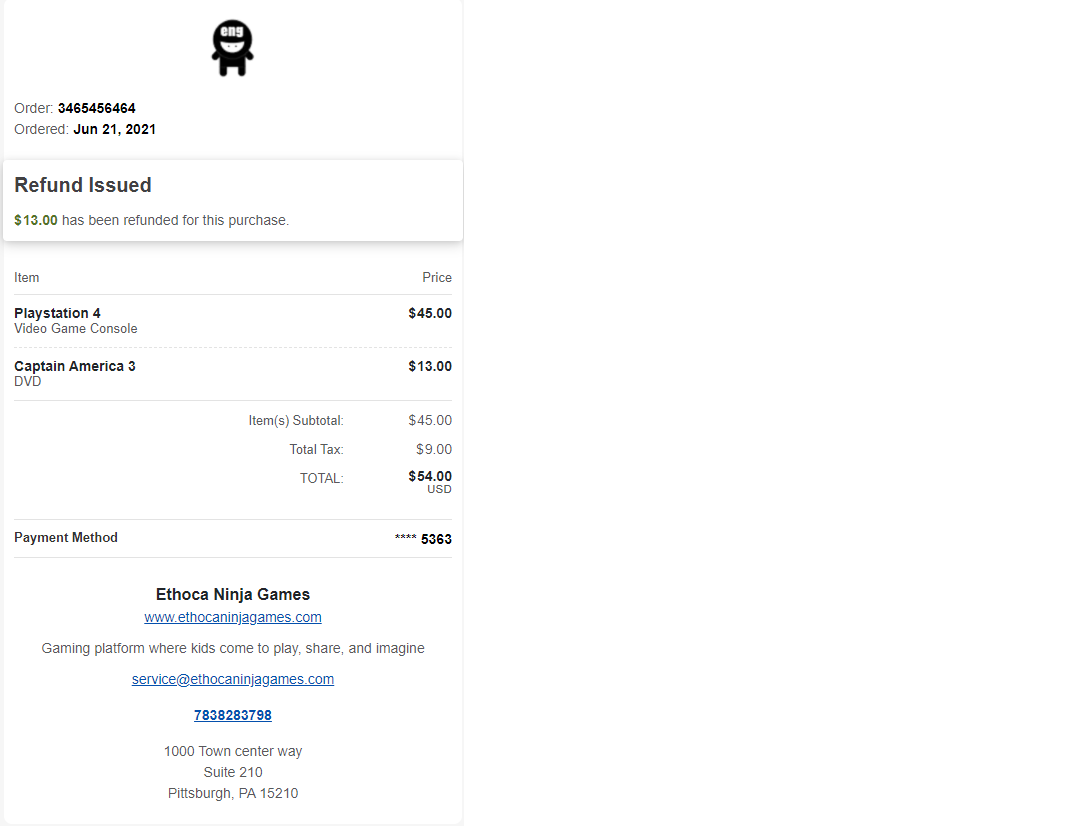Image resolution: width=1081 pixels, height=826 pixels.
Task: Click the Pittsburgh, PA 15210 address line
Action: [233, 793]
